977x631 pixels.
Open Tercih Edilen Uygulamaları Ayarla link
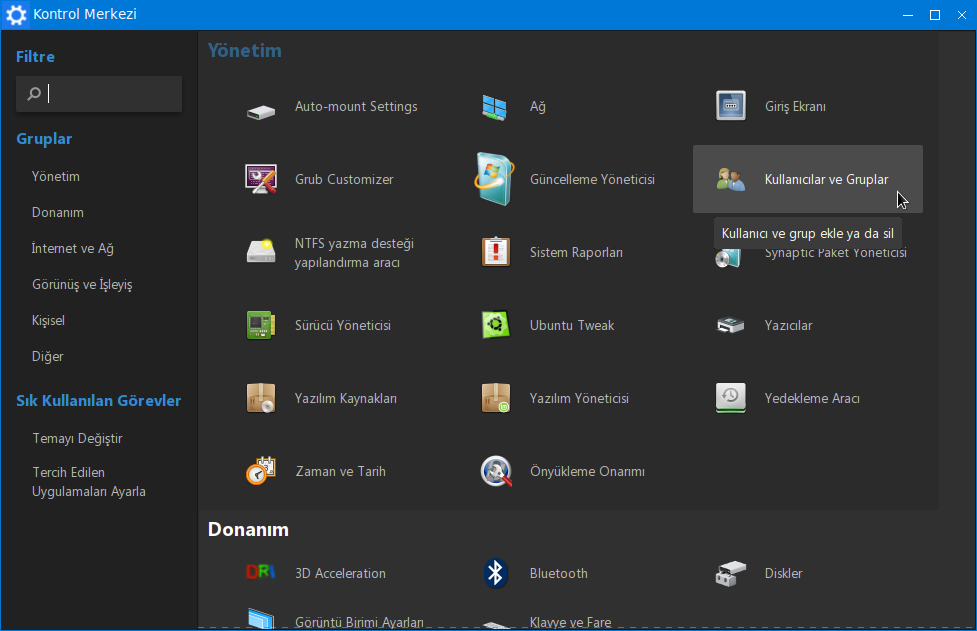click(x=88, y=482)
